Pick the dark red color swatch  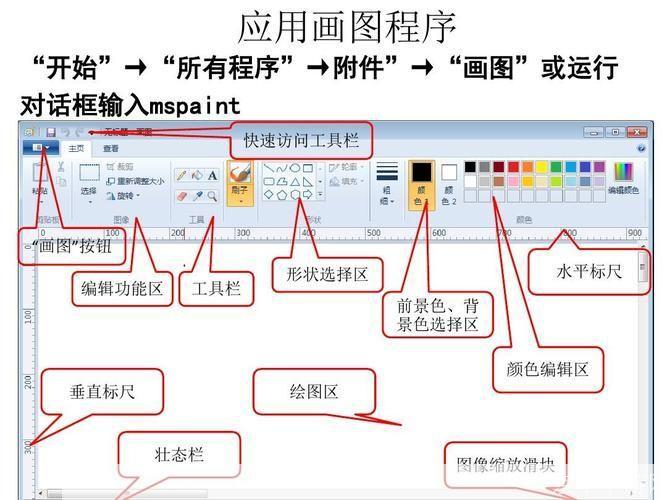pos(499,167)
